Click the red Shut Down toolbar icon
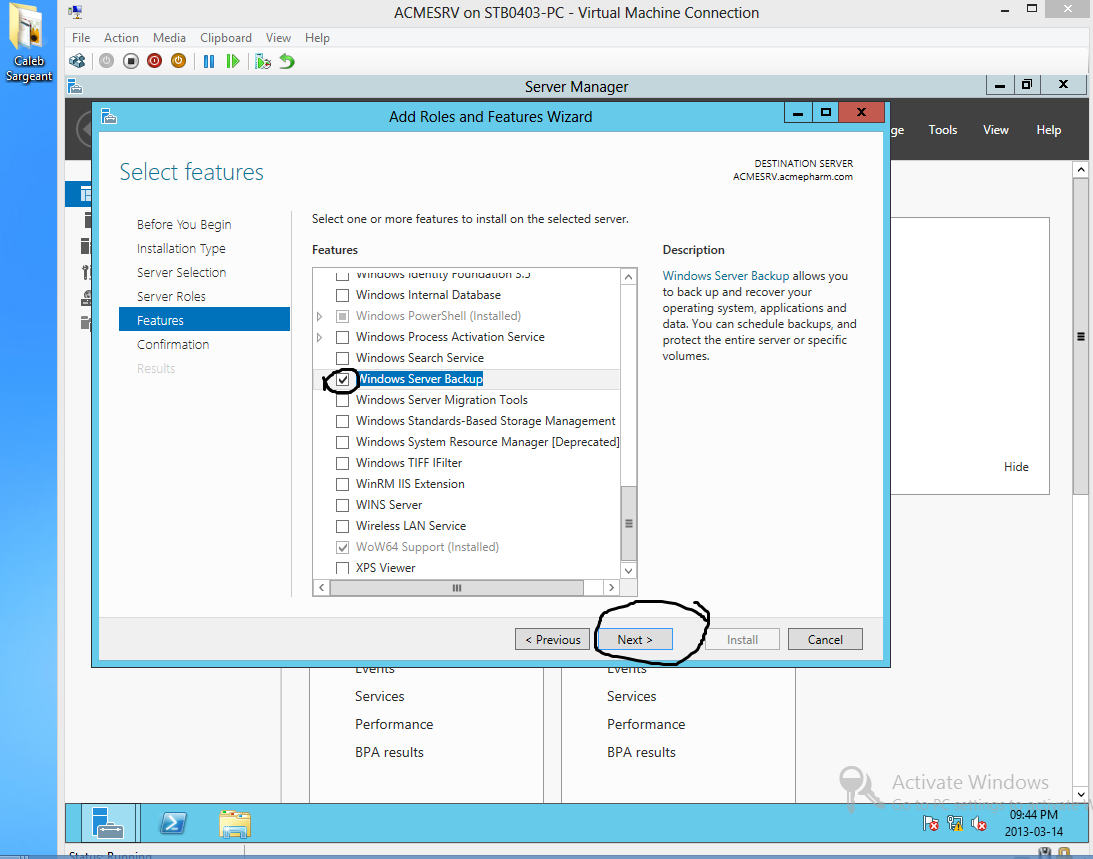This screenshot has height=859, width=1093. point(154,61)
